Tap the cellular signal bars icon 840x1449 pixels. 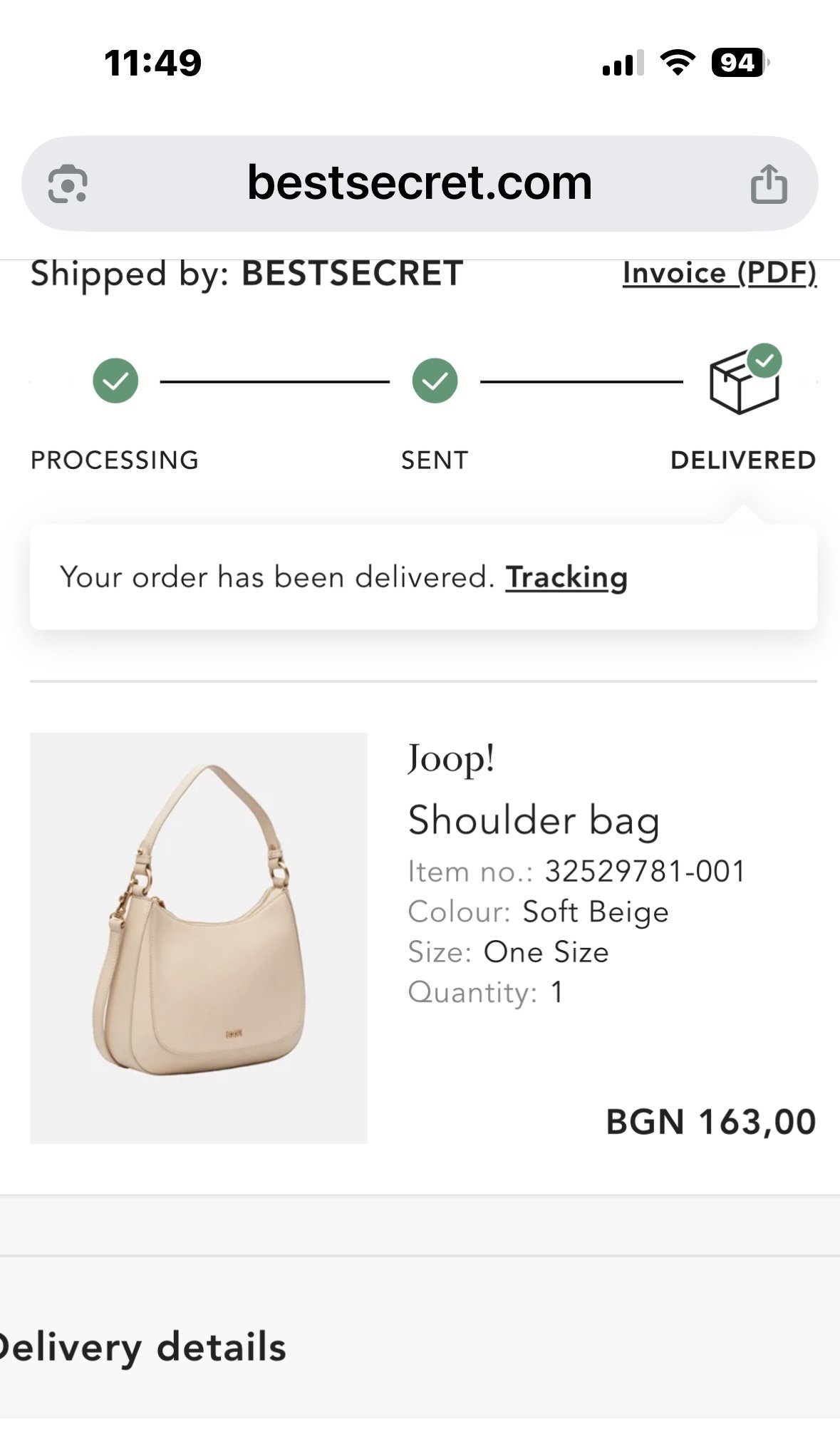coord(623,63)
